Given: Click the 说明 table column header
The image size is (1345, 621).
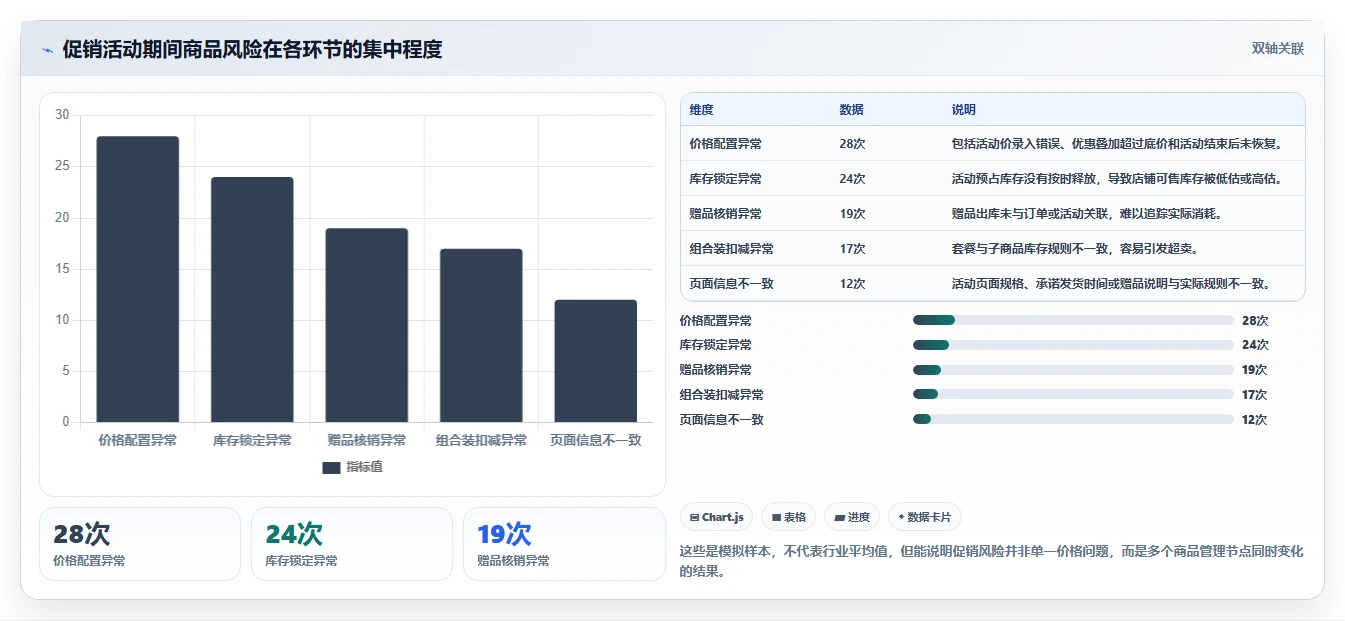Looking at the screenshot, I should coord(963,110).
